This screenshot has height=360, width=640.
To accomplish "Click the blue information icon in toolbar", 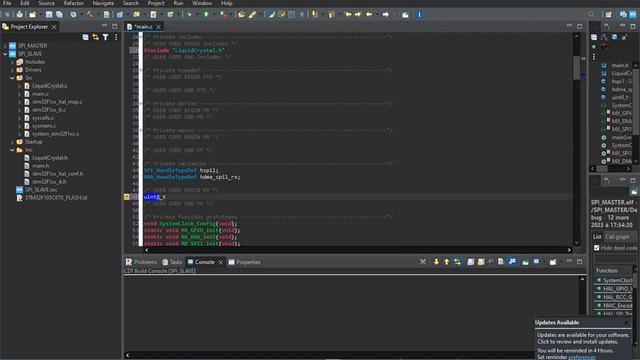I will click(419, 14).
